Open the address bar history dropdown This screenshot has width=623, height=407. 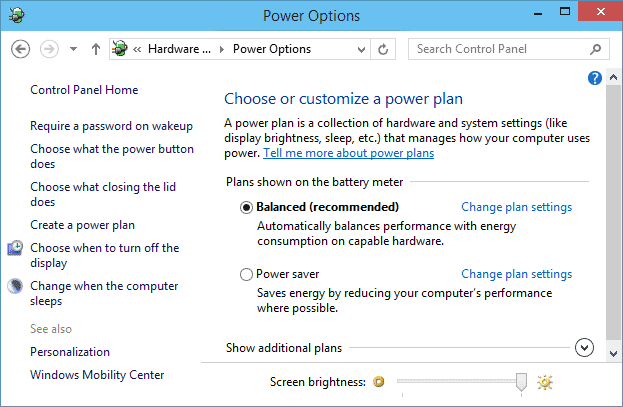tap(361, 50)
